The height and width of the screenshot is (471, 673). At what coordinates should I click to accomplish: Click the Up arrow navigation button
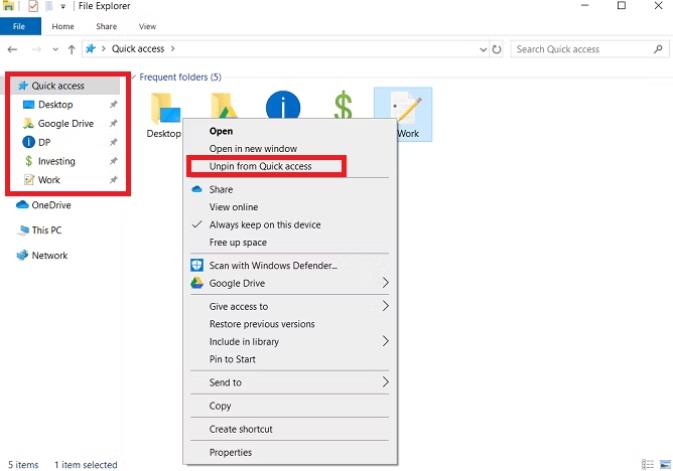72,49
